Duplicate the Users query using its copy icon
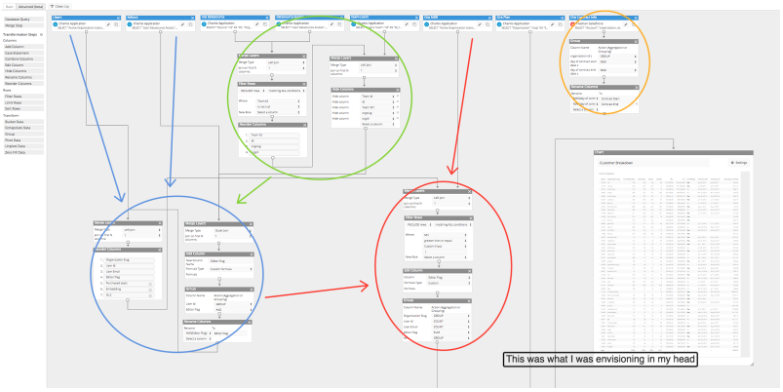This screenshot has height=392, width=783. (x=116, y=24)
